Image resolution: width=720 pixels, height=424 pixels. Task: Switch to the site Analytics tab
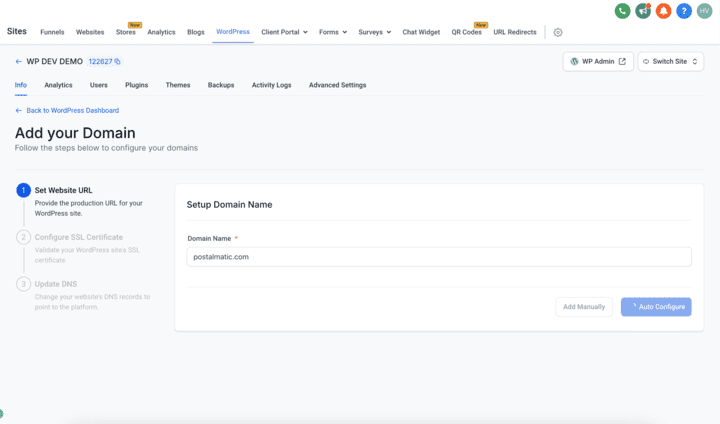tap(58, 85)
